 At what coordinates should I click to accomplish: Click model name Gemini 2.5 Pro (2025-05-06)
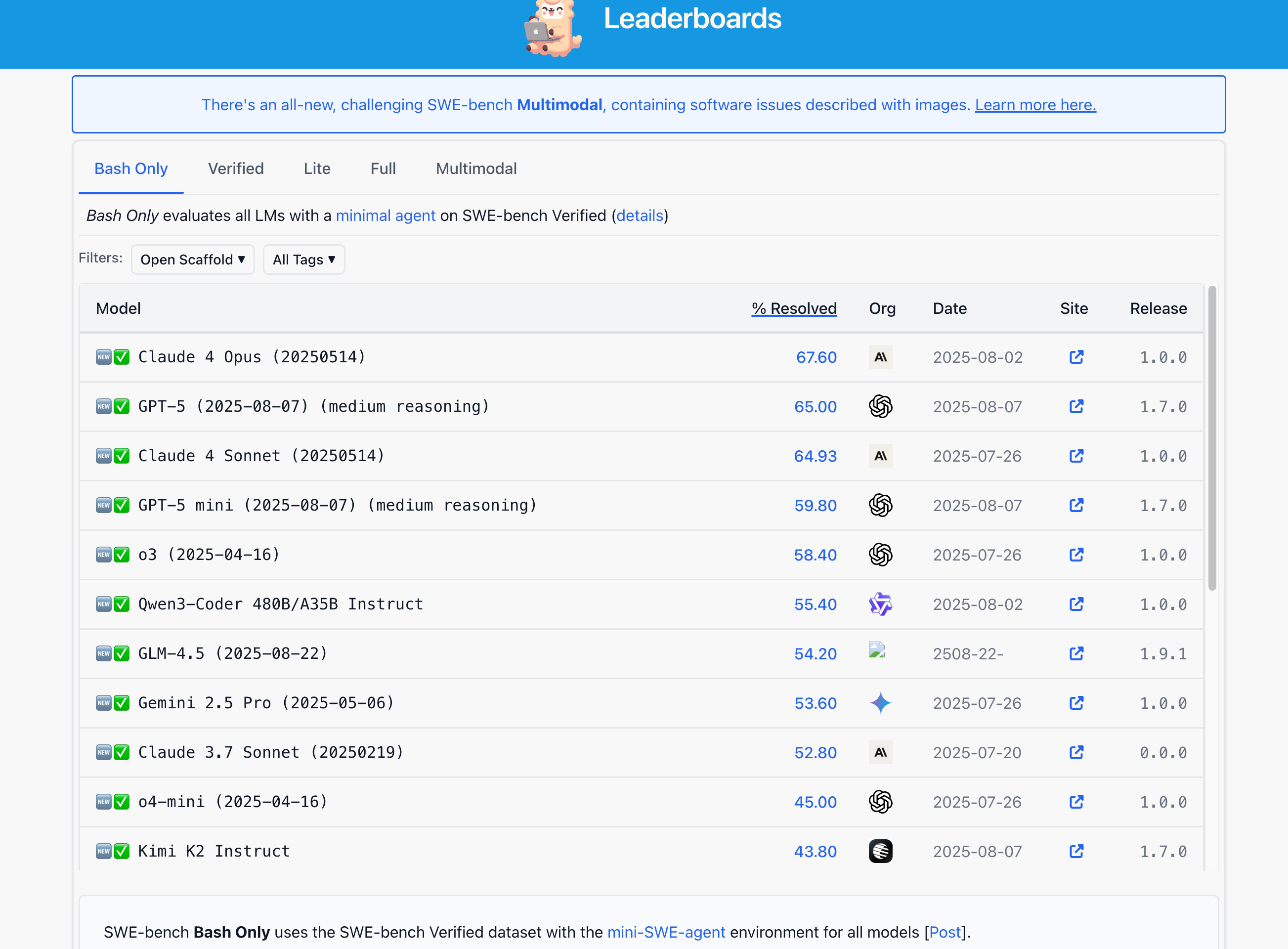(x=266, y=703)
